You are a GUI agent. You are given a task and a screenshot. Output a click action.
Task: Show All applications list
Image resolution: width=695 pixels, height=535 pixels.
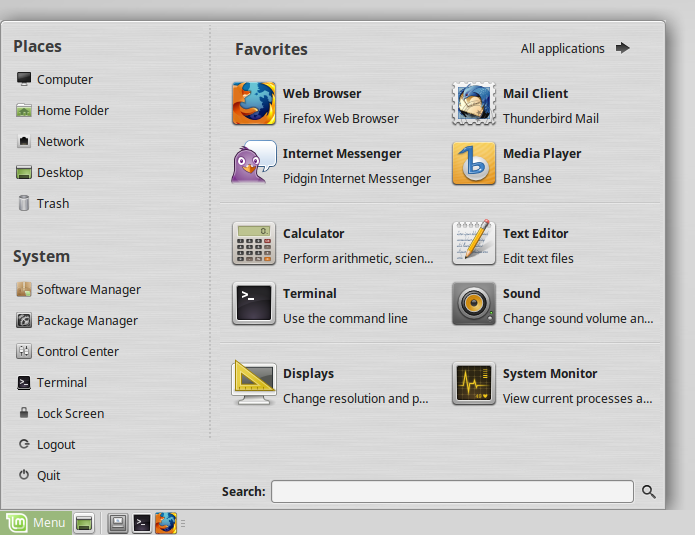click(x=575, y=48)
